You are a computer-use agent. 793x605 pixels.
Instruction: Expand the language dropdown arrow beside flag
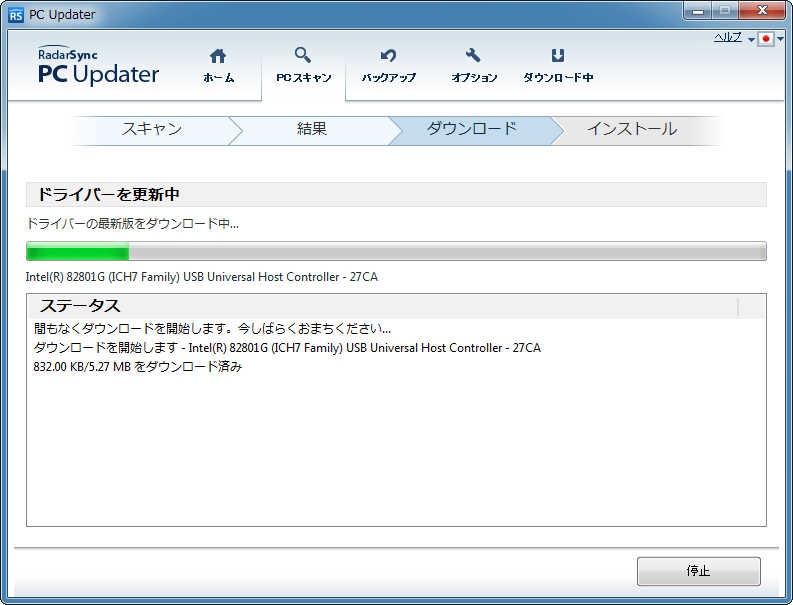pos(780,39)
